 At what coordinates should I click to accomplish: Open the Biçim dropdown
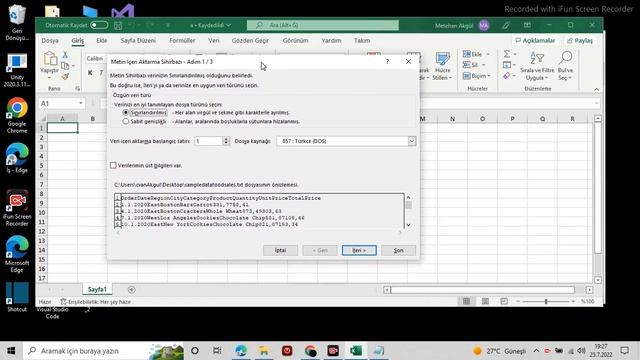click(477, 76)
